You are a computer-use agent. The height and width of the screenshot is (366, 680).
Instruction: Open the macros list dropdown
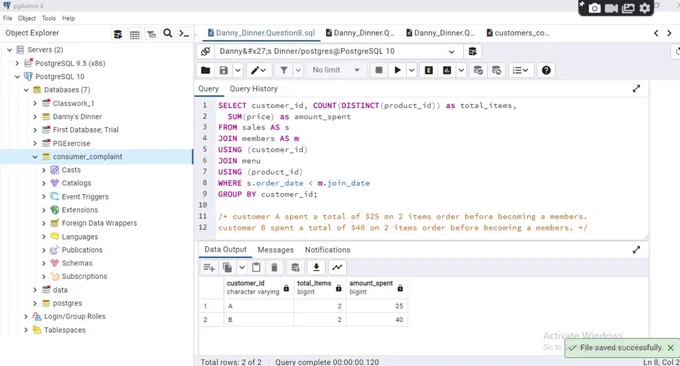pos(520,70)
